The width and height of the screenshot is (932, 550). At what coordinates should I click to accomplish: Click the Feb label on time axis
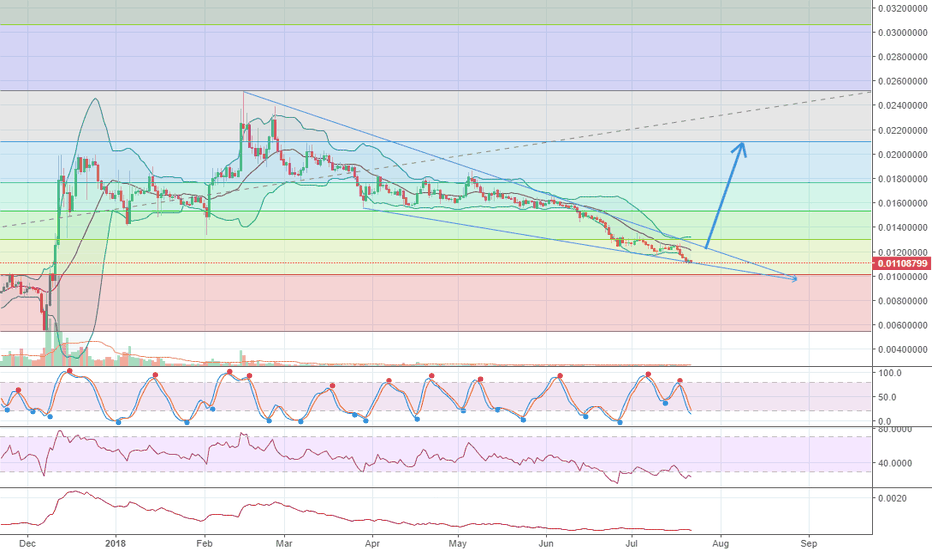(204, 543)
